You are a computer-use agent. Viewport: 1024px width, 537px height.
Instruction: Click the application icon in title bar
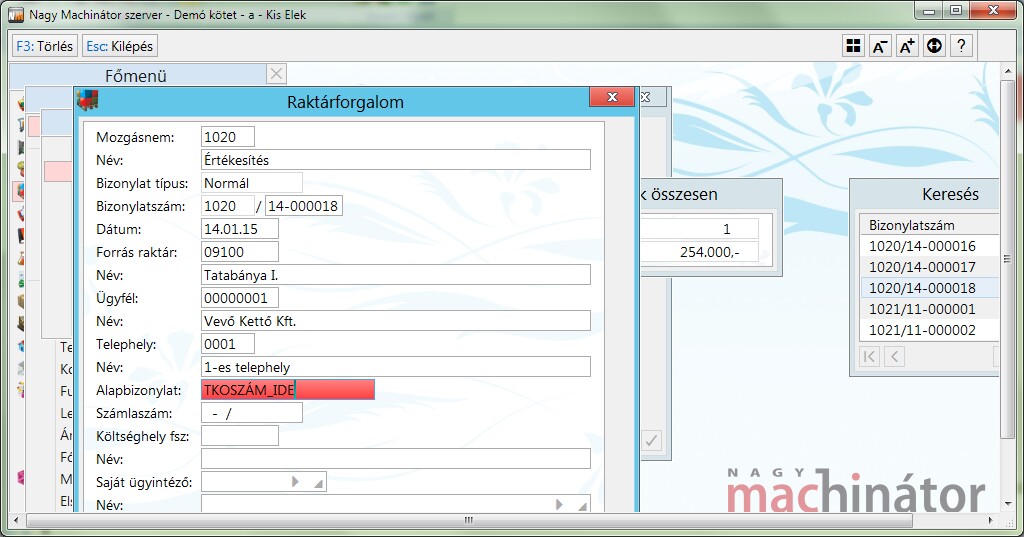click(x=16, y=14)
